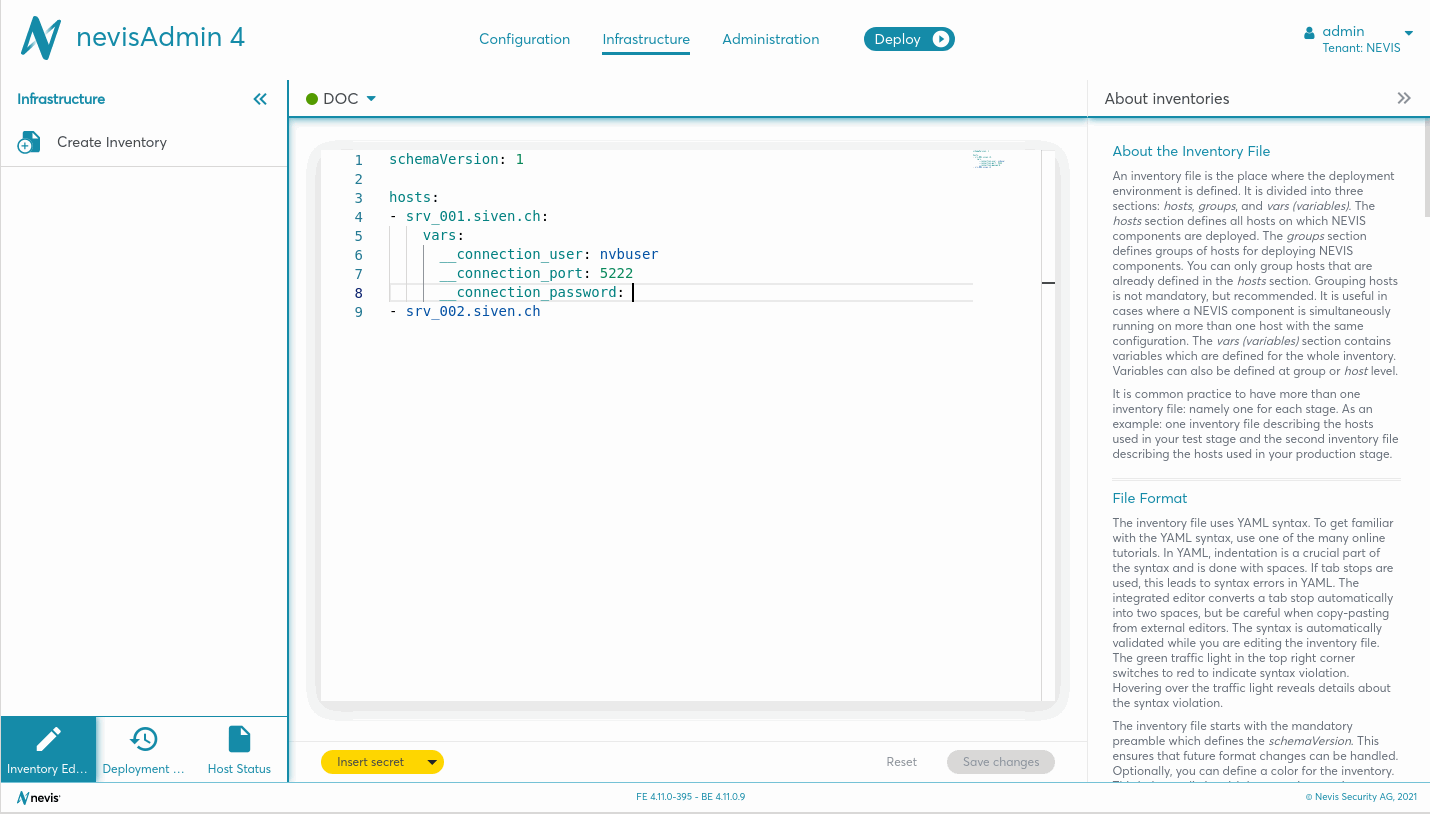The width and height of the screenshot is (1430, 814).
Task: Open the Administration tab
Action: click(770, 39)
